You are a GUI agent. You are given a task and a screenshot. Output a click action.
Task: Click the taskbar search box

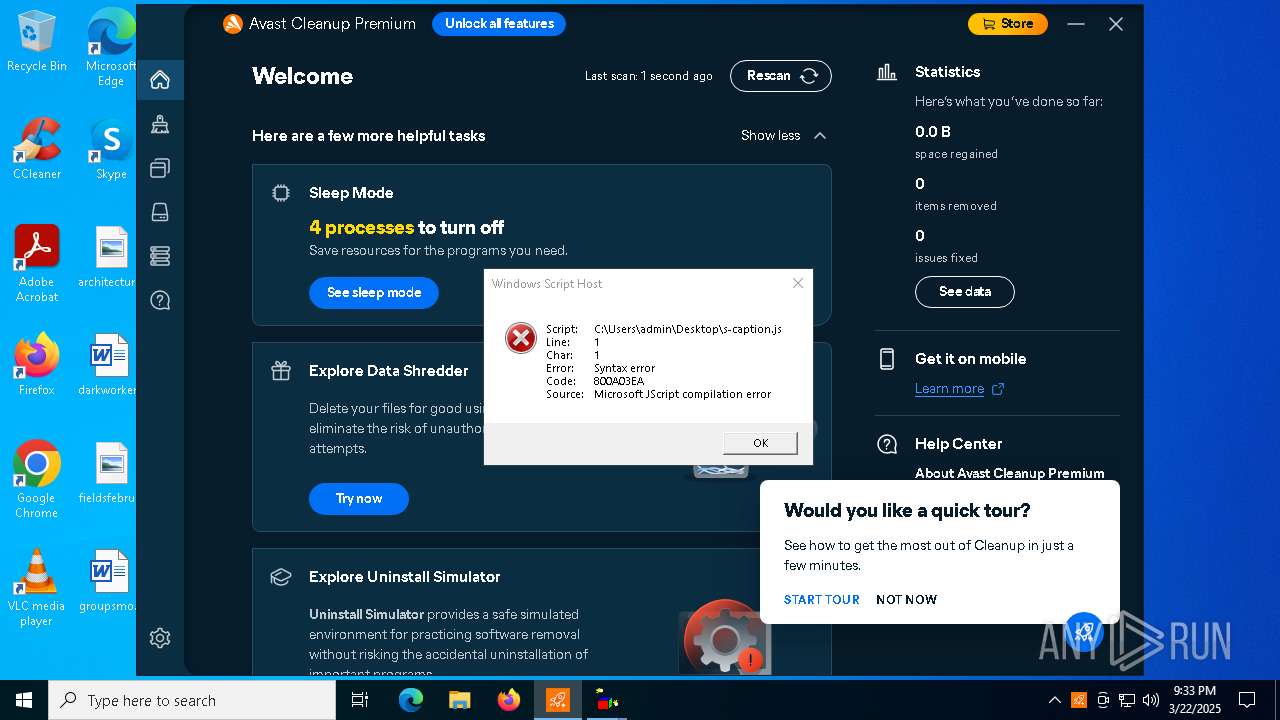tap(192, 700)
